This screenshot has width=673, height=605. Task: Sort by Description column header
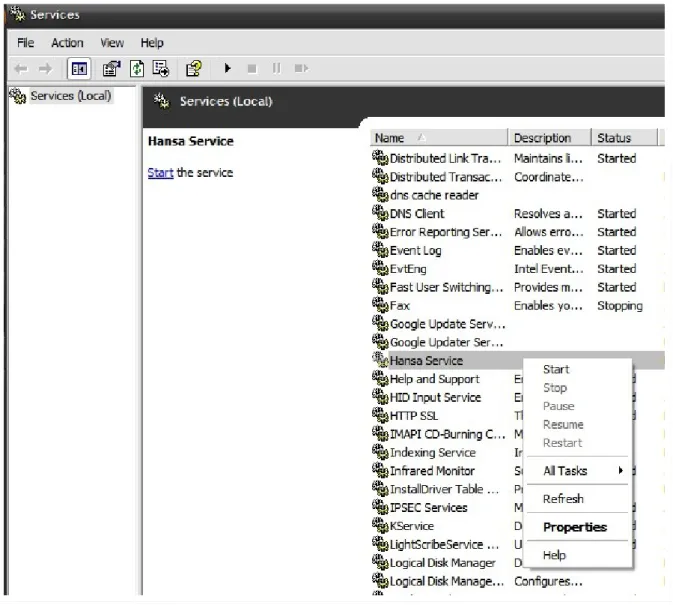(549, 138)
